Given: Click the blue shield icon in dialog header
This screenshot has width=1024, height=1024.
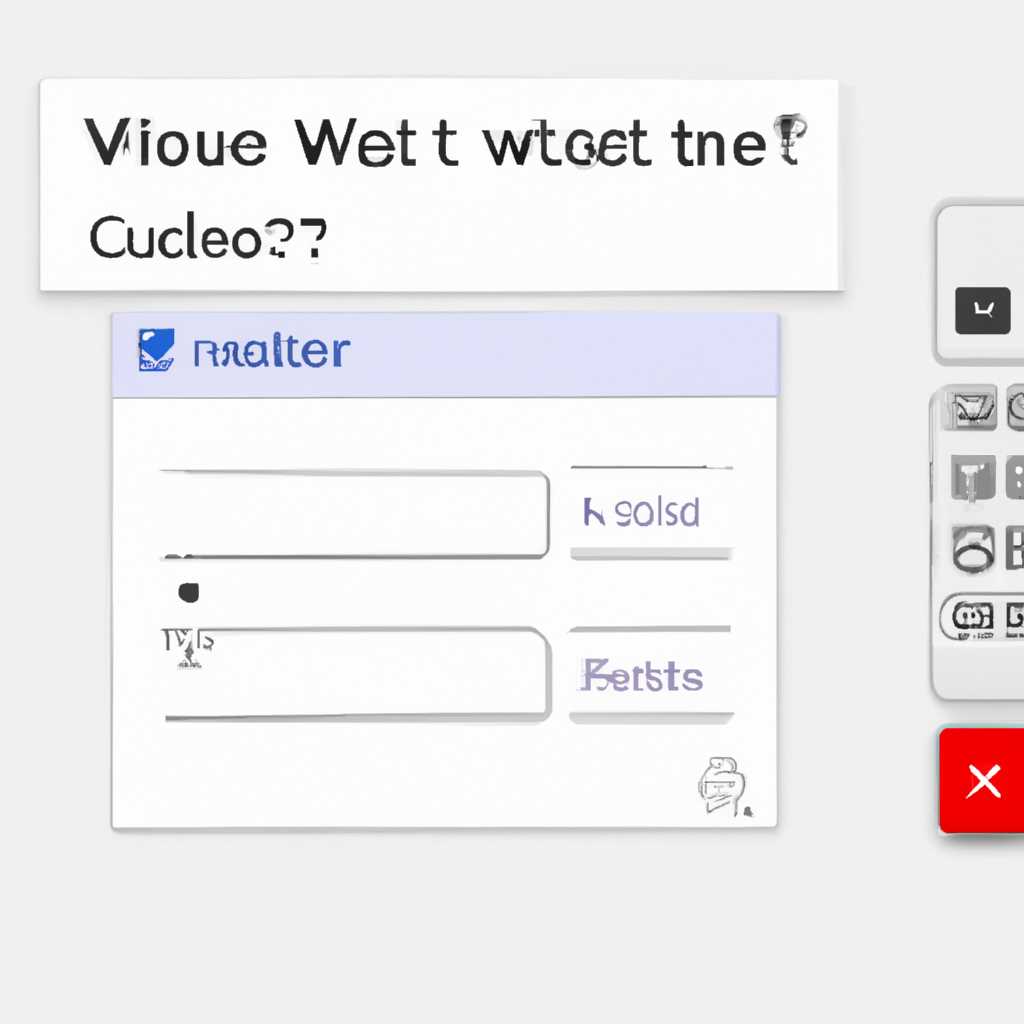Looking at the screenshot, I should [156, 350].
